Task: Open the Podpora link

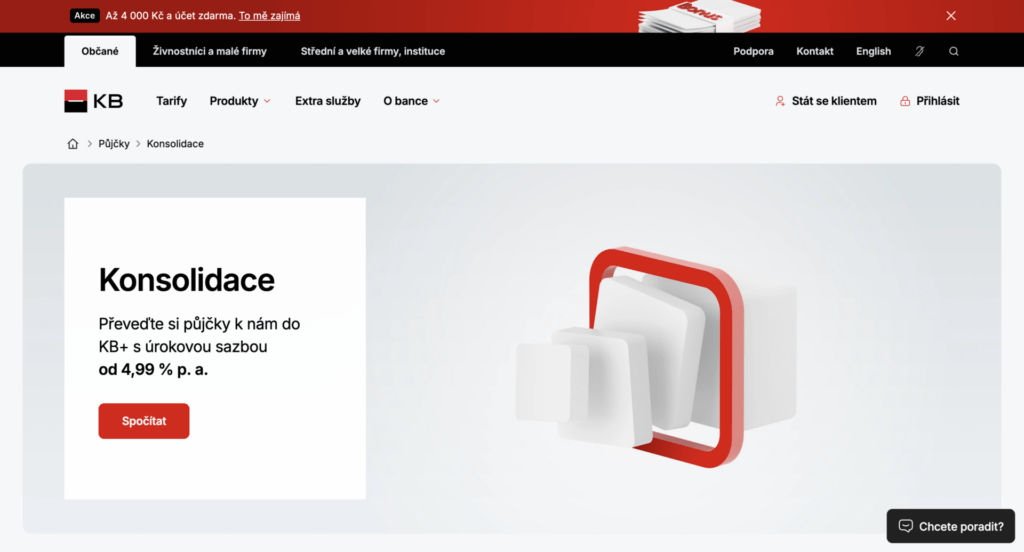Action: click(x=753, y=51)
